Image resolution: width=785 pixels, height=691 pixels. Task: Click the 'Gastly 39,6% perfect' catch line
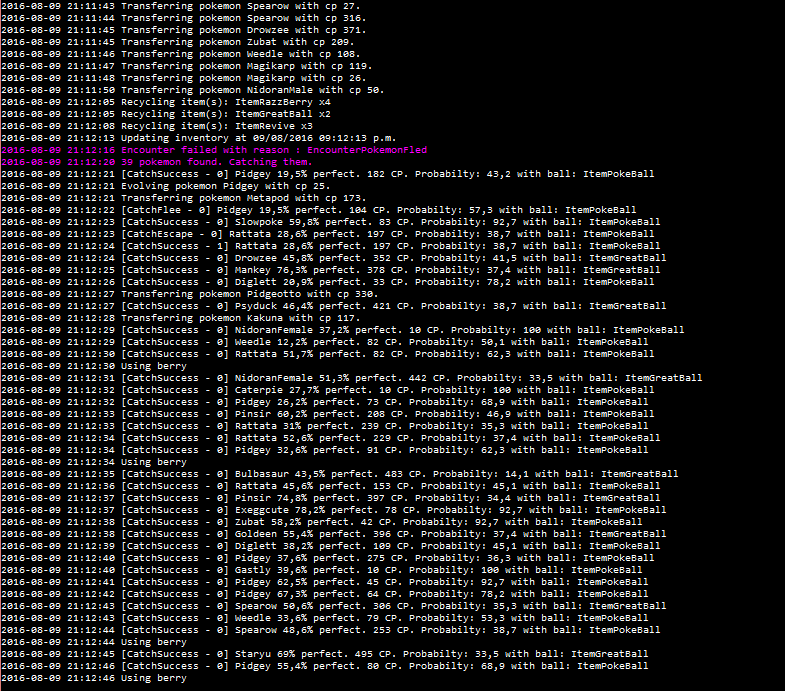[x=321, y=570]
